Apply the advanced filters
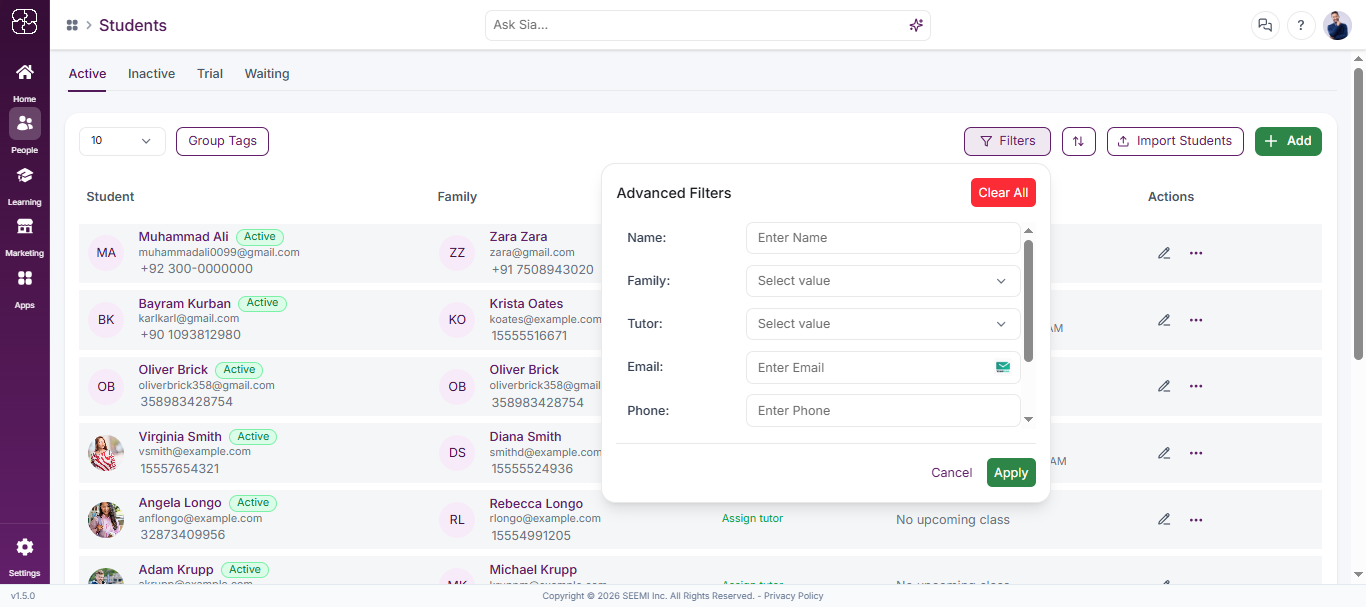 coord(1011,473)
